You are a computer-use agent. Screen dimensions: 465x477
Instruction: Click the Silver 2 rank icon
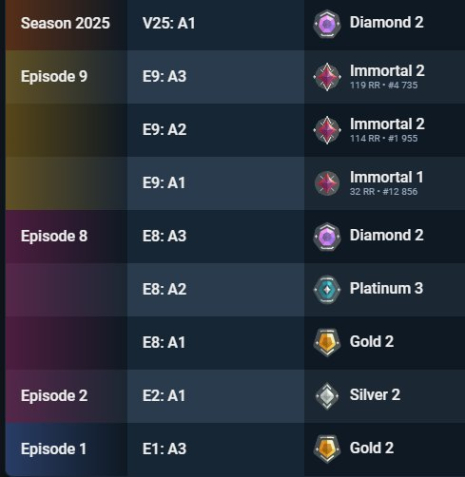click(327, 396)
